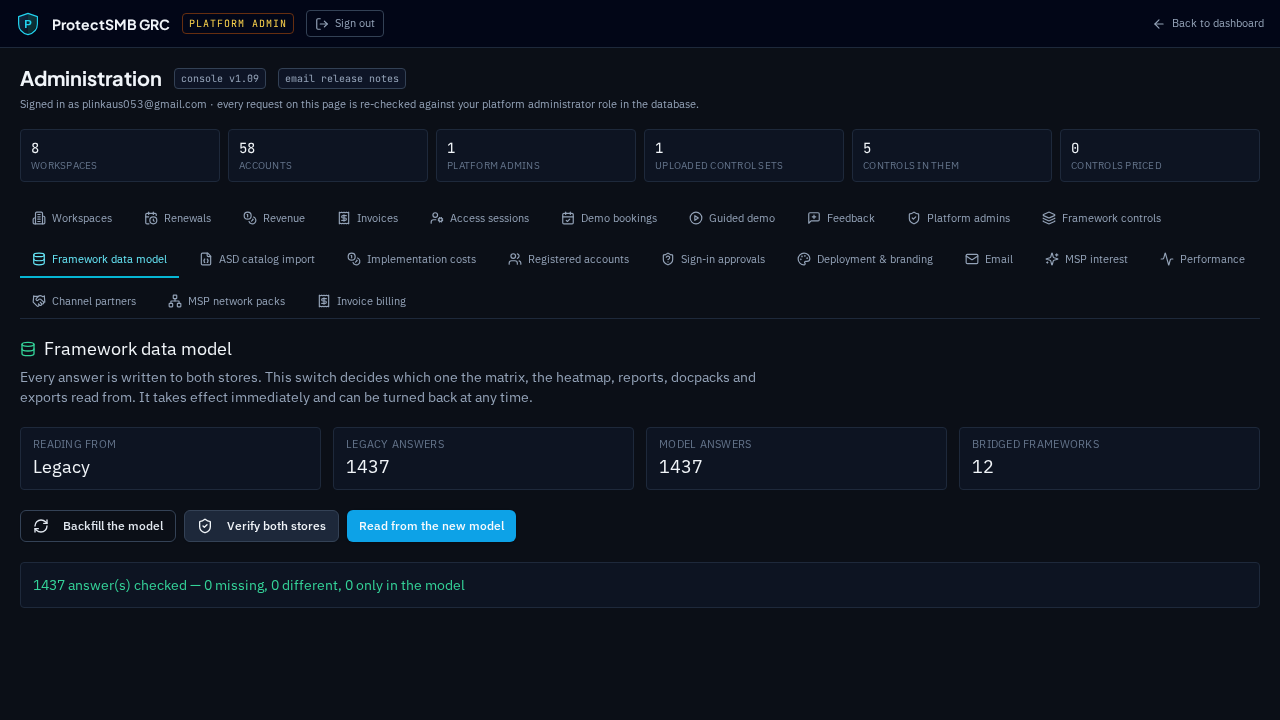Click the Performance activity pulse icon
This screenshot has width=1280, height=720.
coord(1167,259)
